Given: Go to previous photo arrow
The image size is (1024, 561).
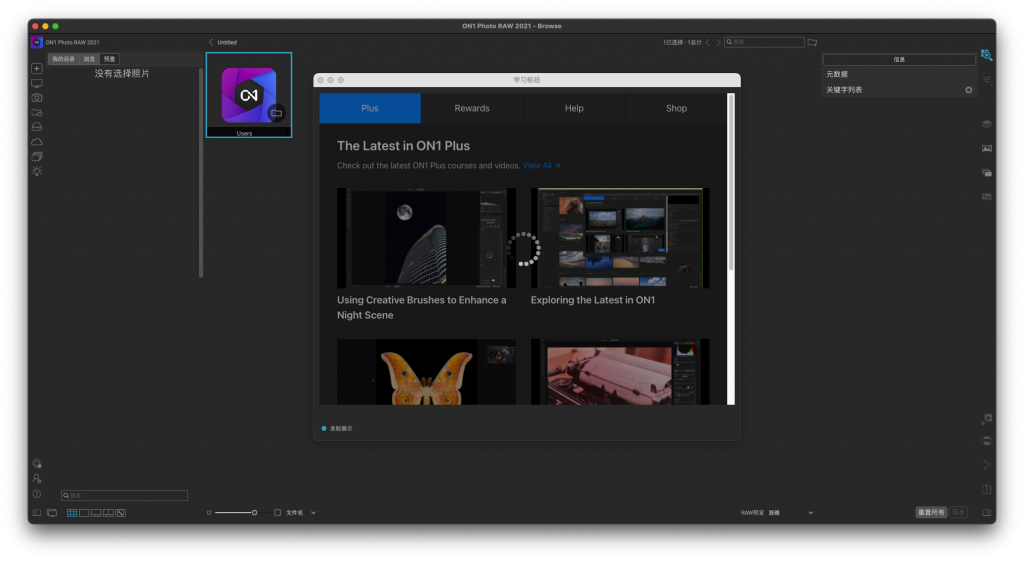Looking at the screenshot, I should click(707, 42).
